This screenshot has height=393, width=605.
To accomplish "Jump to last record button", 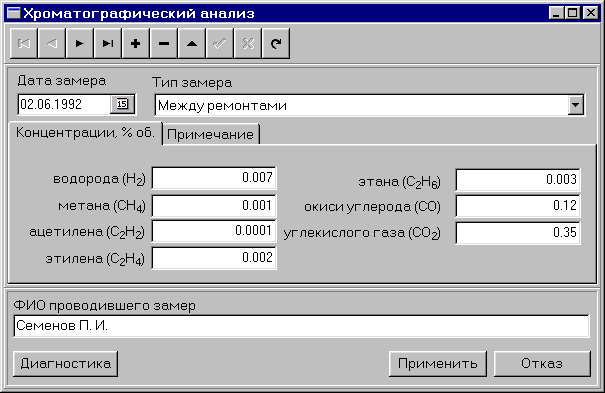I will pos(108,43).
